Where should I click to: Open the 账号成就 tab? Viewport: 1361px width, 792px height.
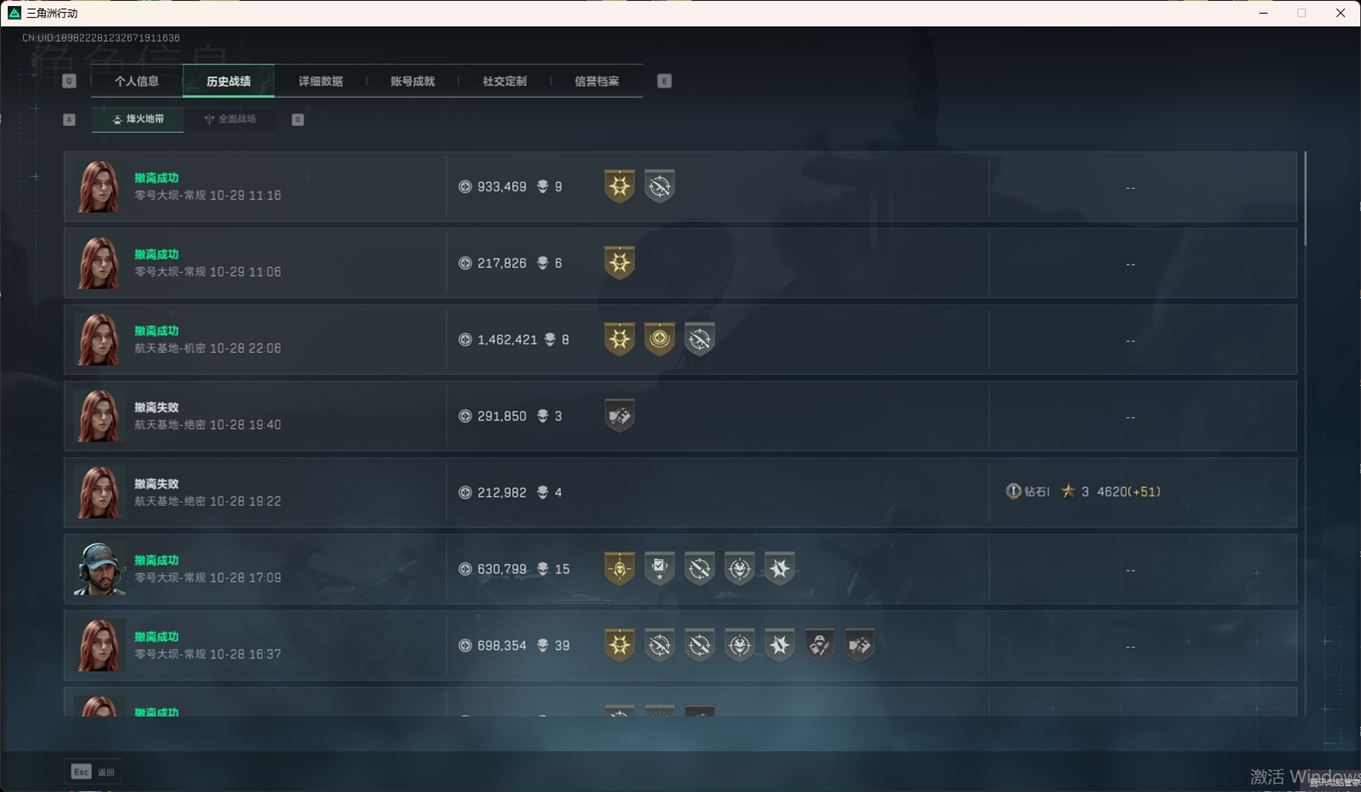coord(412,81)
